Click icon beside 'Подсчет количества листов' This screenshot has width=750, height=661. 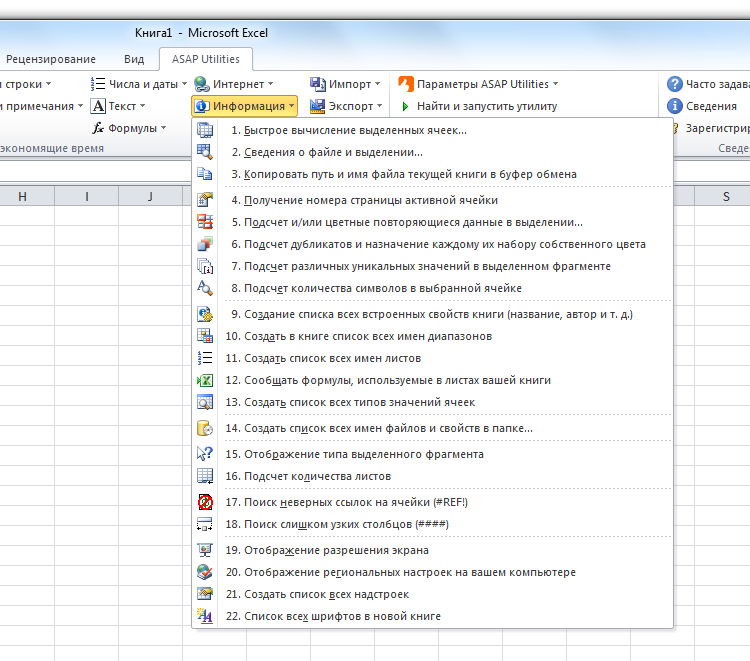pos(205,476)
